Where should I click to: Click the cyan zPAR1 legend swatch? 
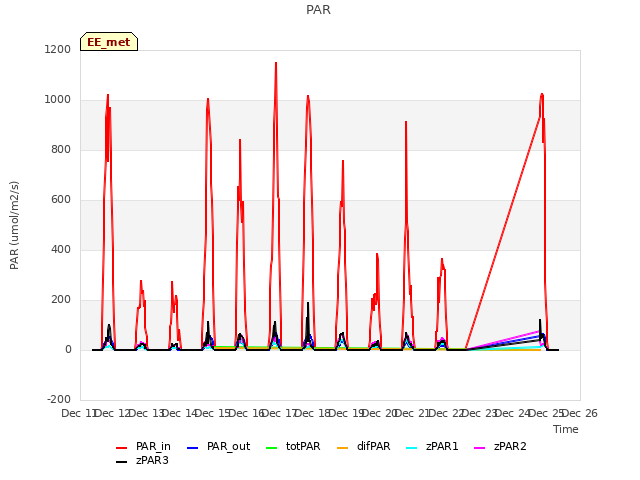(412, 448)
